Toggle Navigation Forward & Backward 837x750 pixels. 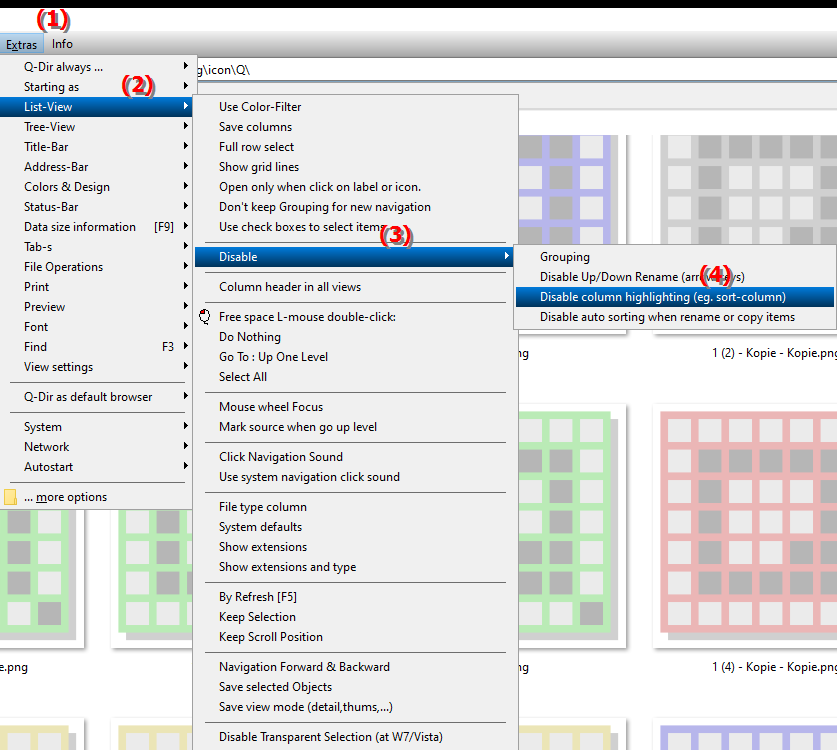click(x=356, y=667)
